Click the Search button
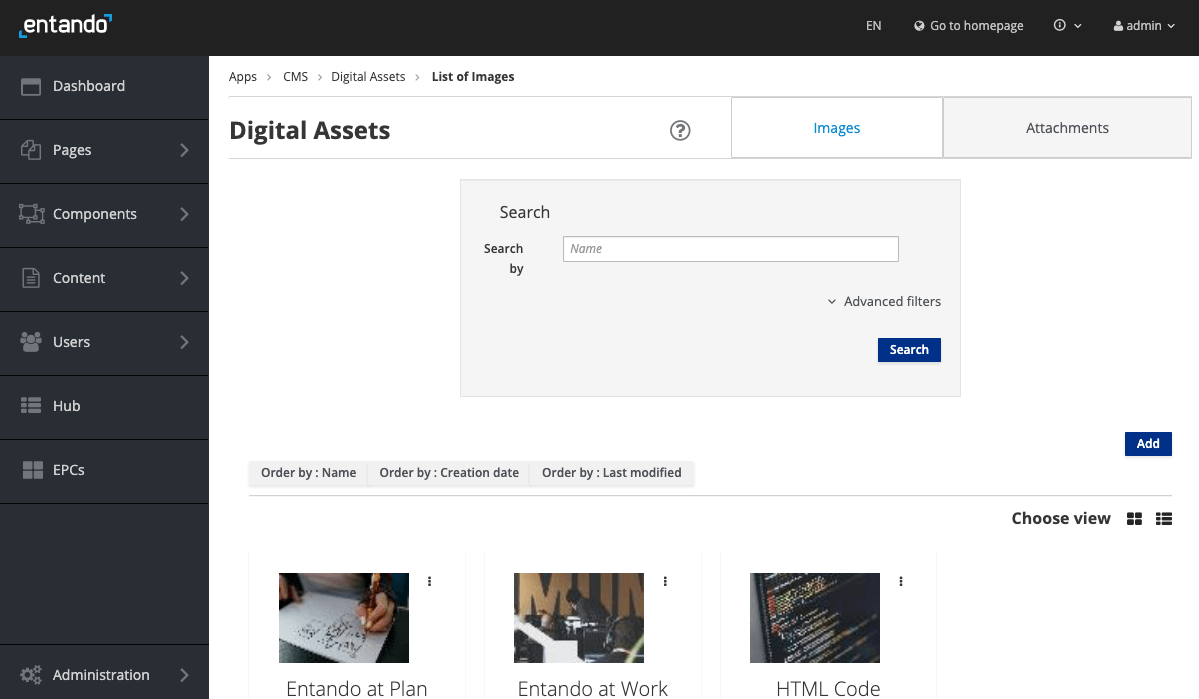 (x=908, y=349)
